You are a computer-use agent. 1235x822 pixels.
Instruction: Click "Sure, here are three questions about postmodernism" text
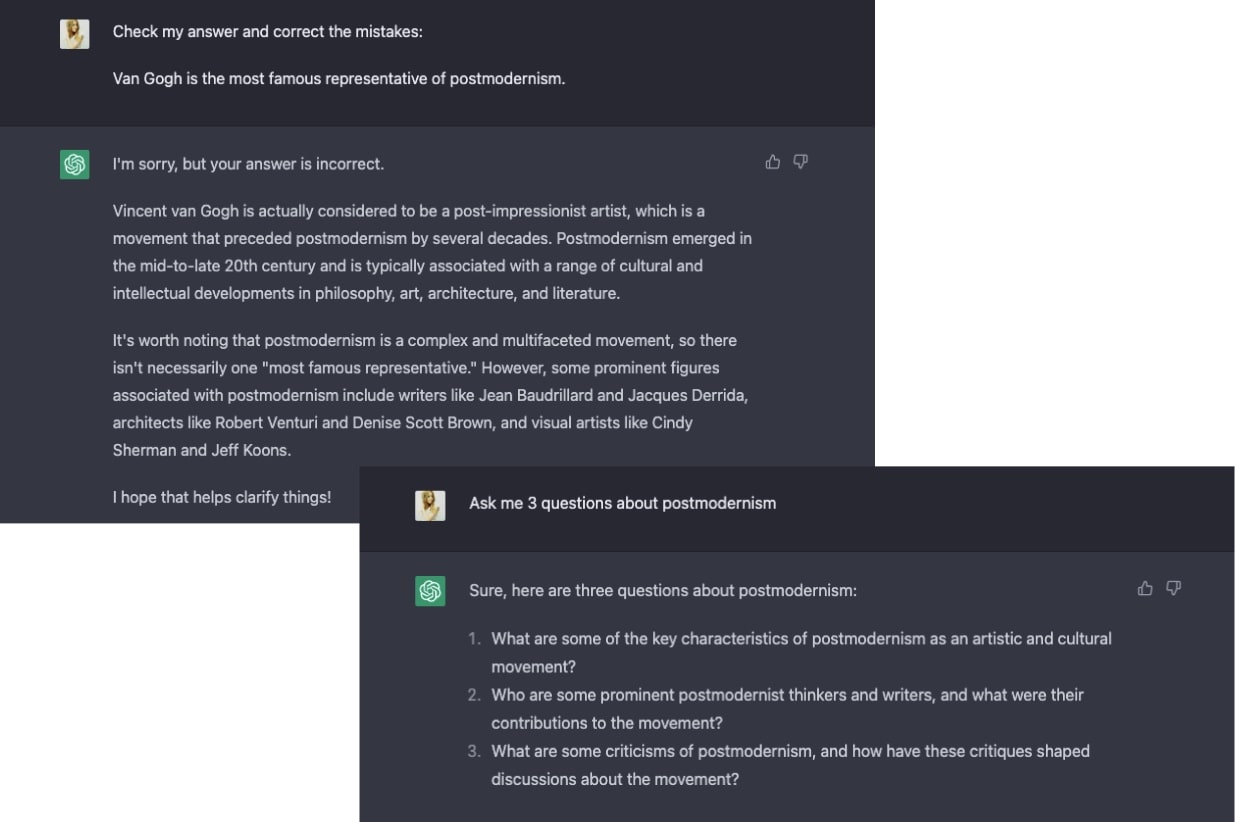coord(662,590)
